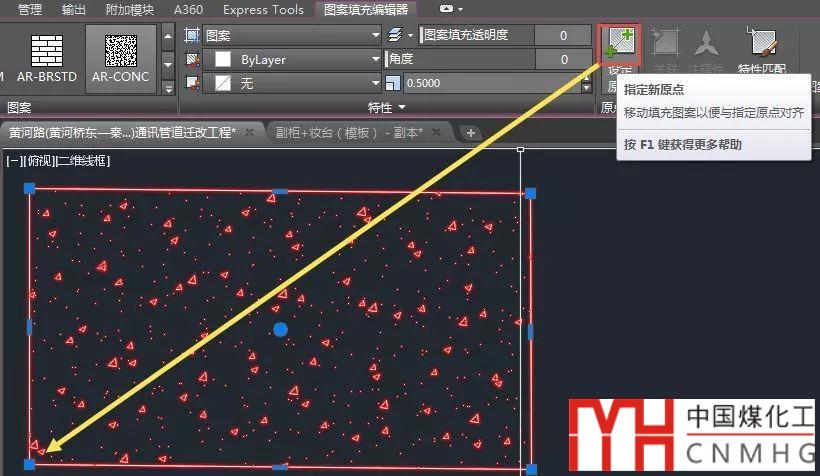Click the hatch color icon beside ByLayer
This screenshot has width=820, height=476.
(193, 59)
